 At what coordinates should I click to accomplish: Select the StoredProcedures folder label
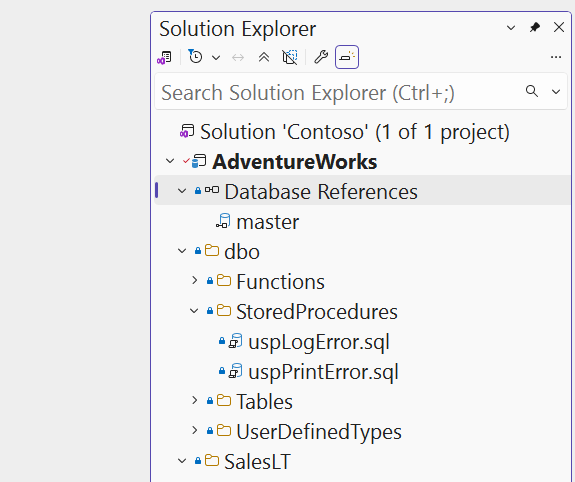point(317,312)
